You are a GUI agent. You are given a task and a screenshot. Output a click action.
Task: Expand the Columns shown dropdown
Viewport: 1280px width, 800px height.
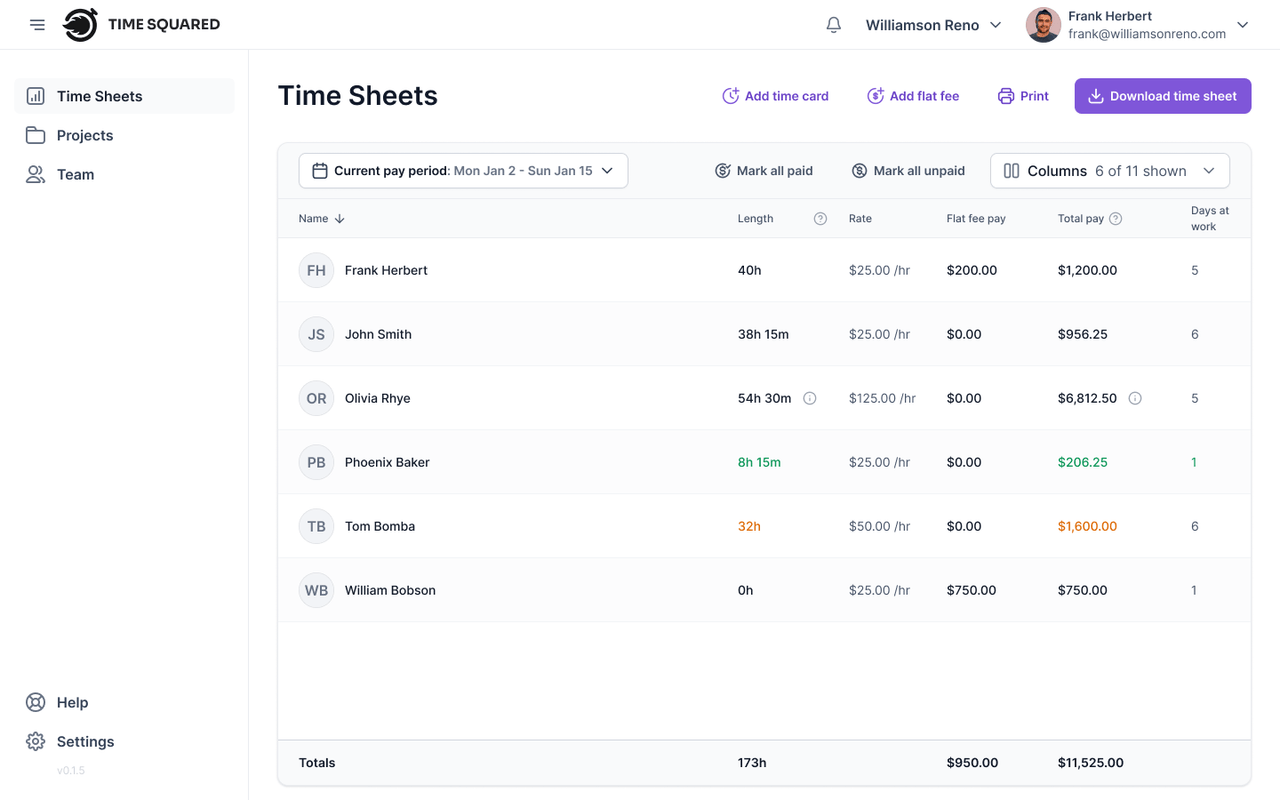[x=1109, y=171]
